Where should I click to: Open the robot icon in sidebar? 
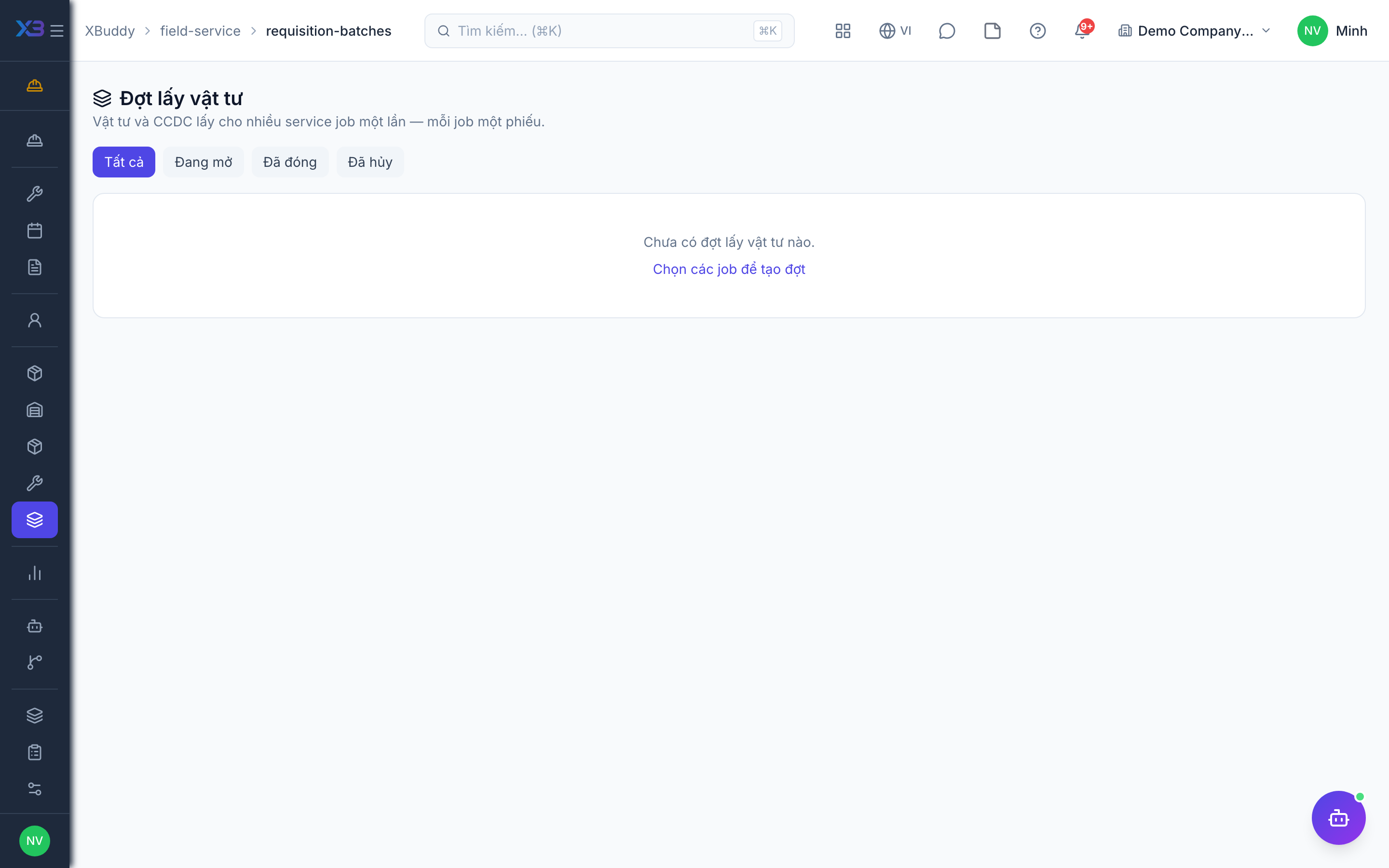click(34, 626)
